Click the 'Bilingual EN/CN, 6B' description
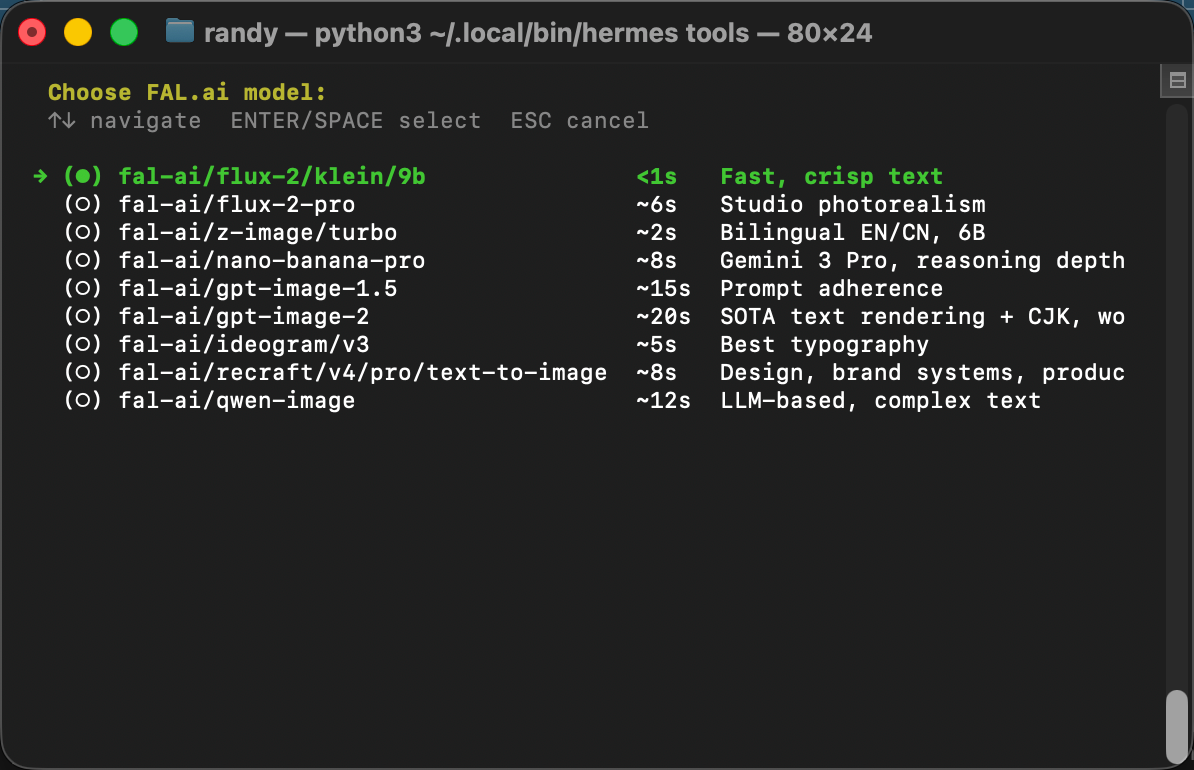 pos(853,233)
